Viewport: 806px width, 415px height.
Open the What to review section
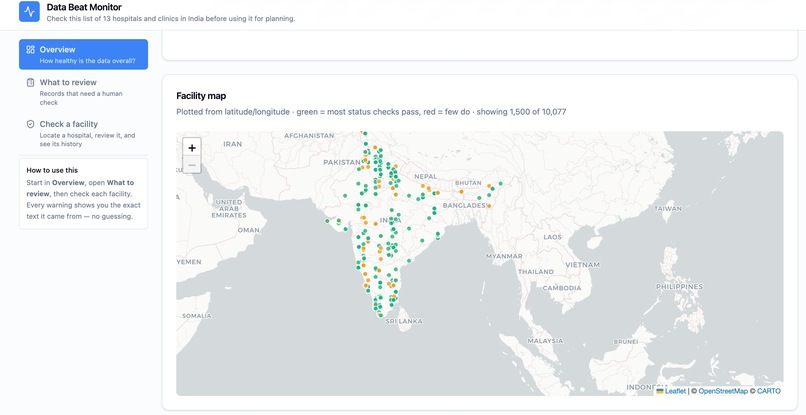point(83,92)
